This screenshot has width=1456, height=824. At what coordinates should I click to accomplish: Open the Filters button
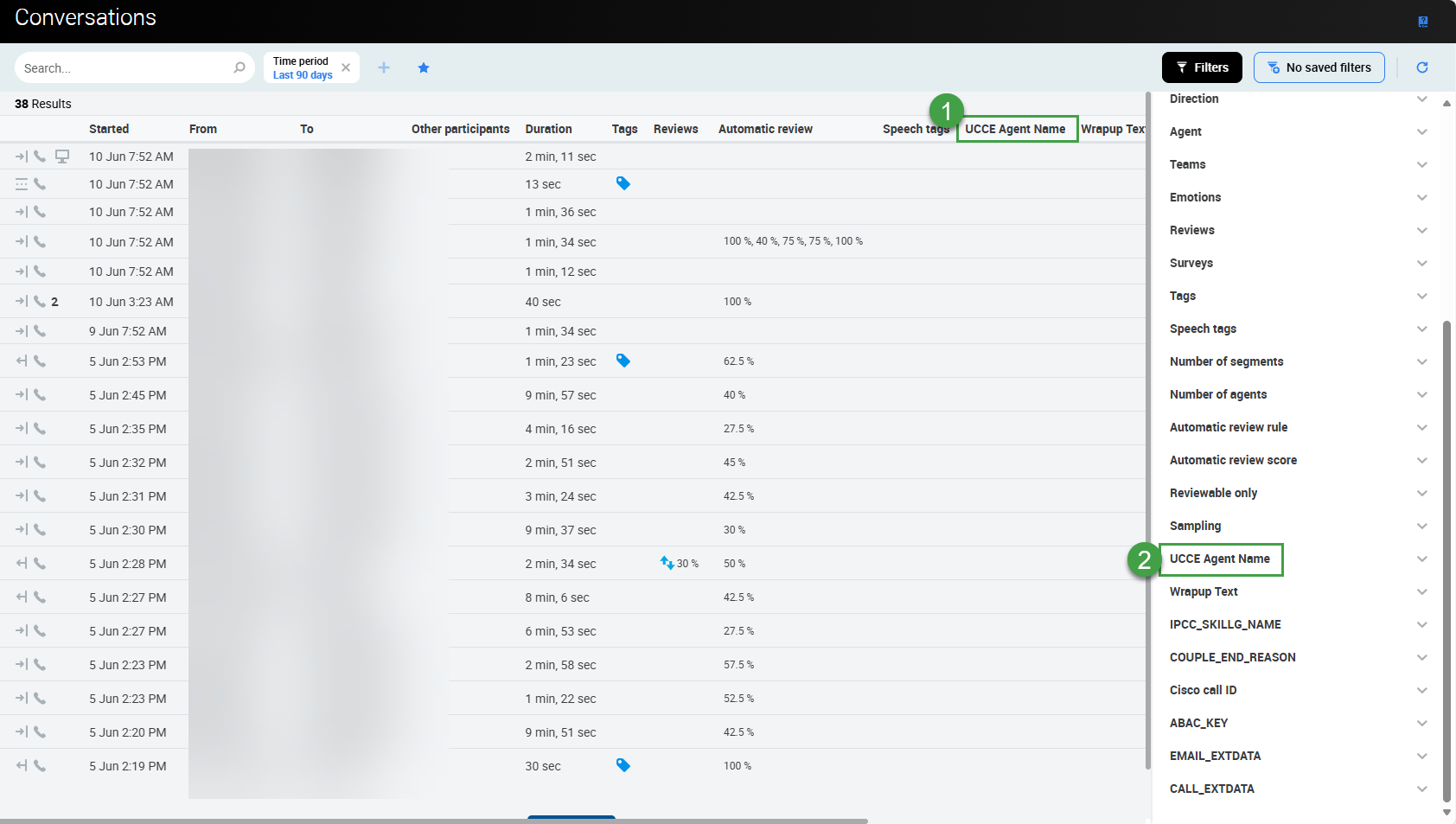[x=1202, y=67]
